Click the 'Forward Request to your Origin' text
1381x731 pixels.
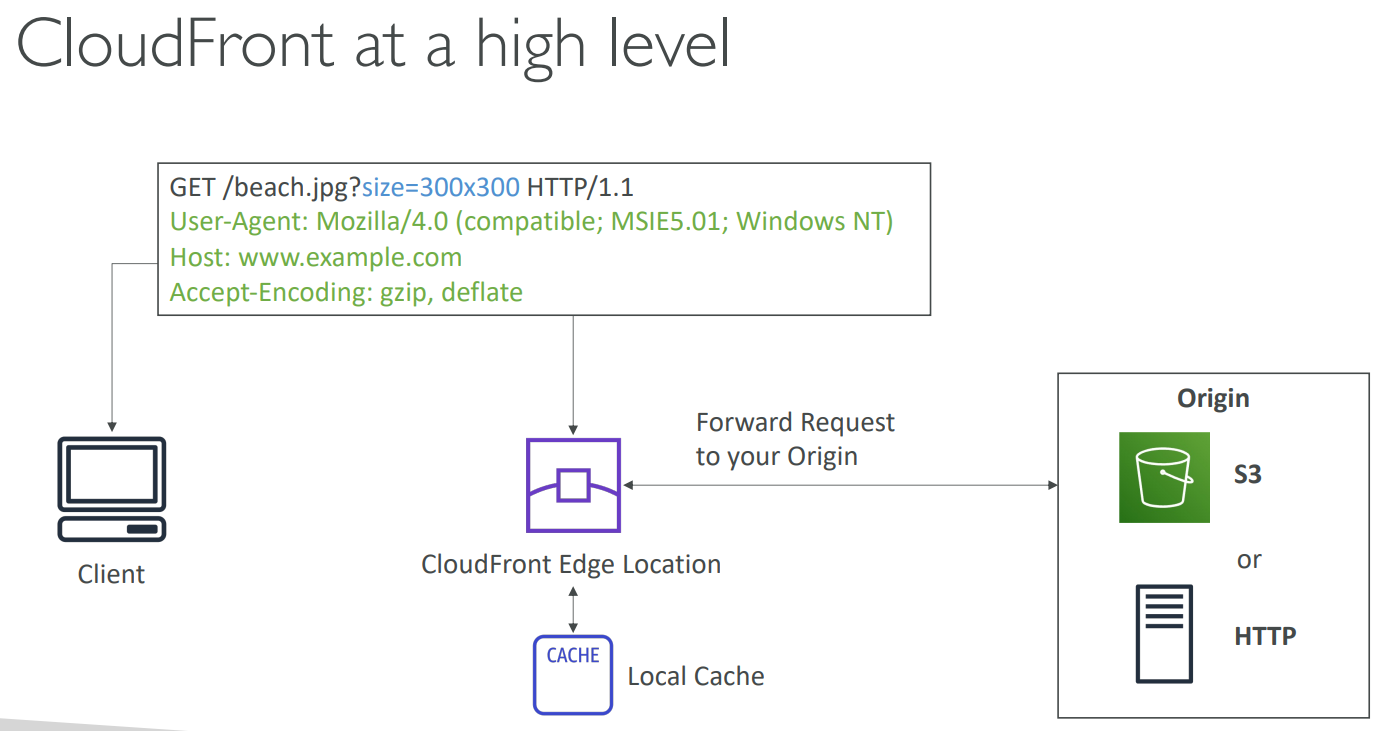coord(795,439)
